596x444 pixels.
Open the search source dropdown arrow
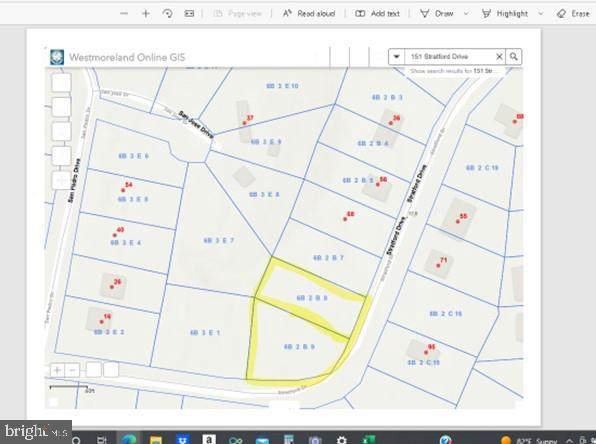point(396,57)
